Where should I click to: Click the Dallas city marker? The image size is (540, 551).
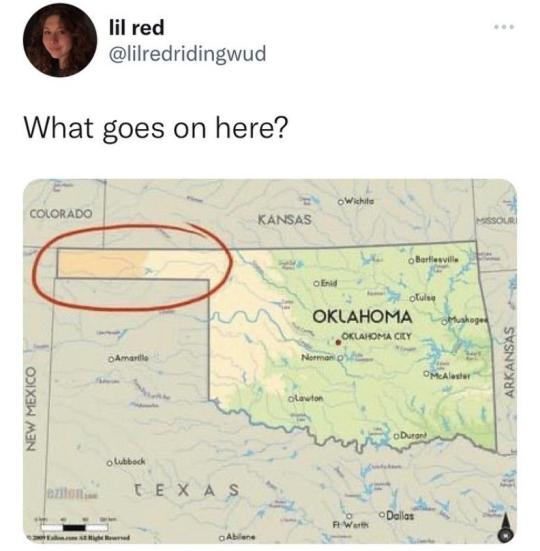point(382,515)
